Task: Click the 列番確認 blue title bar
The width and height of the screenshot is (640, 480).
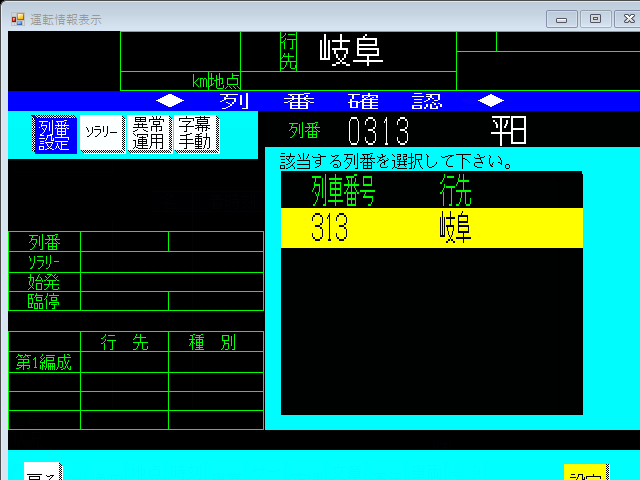Action: pos(324,101)
